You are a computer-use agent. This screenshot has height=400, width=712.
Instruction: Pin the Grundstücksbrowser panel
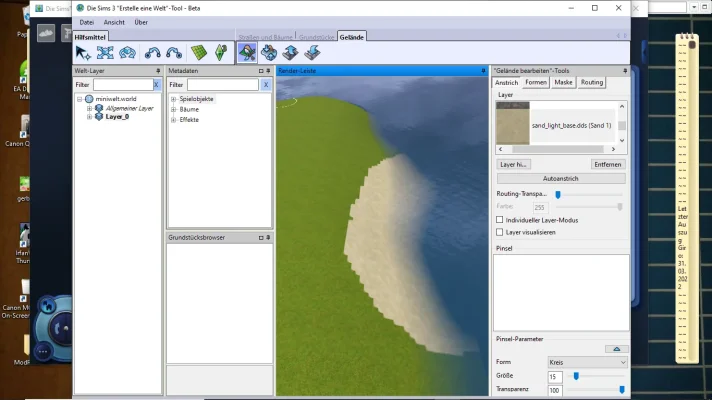[x=268, y=237]
